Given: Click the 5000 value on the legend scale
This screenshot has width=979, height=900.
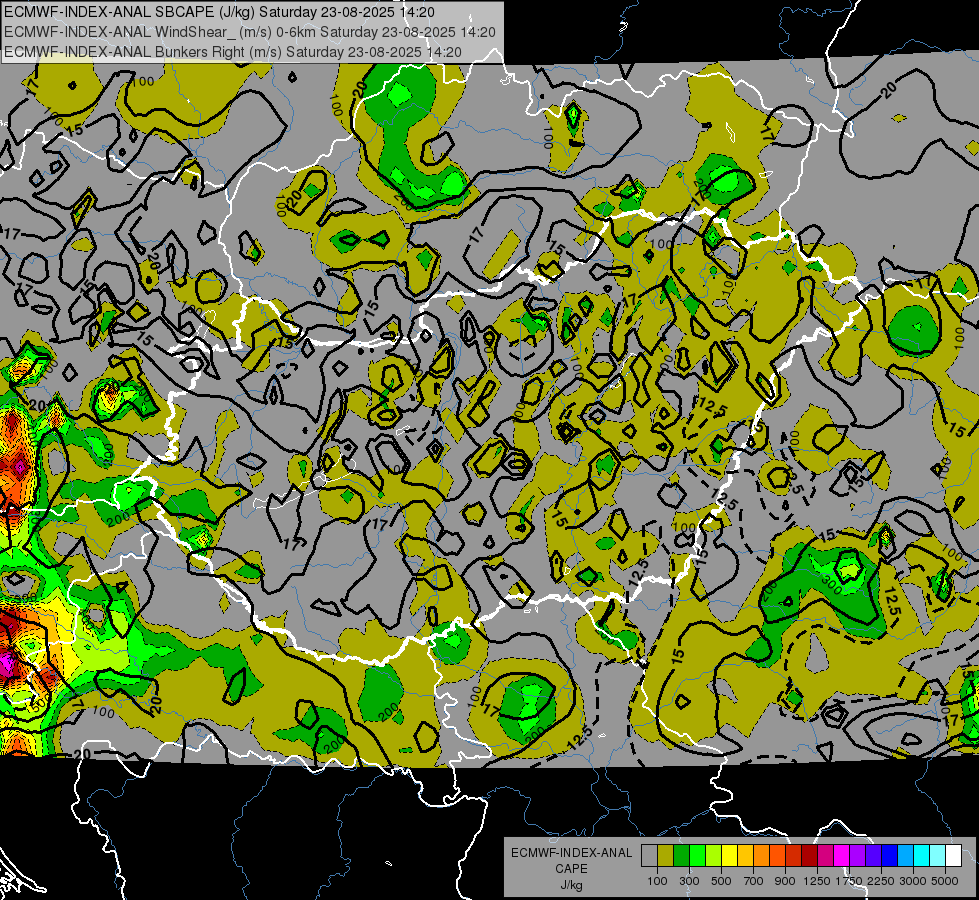Looking at the screenshot, I should pos(945,881).
